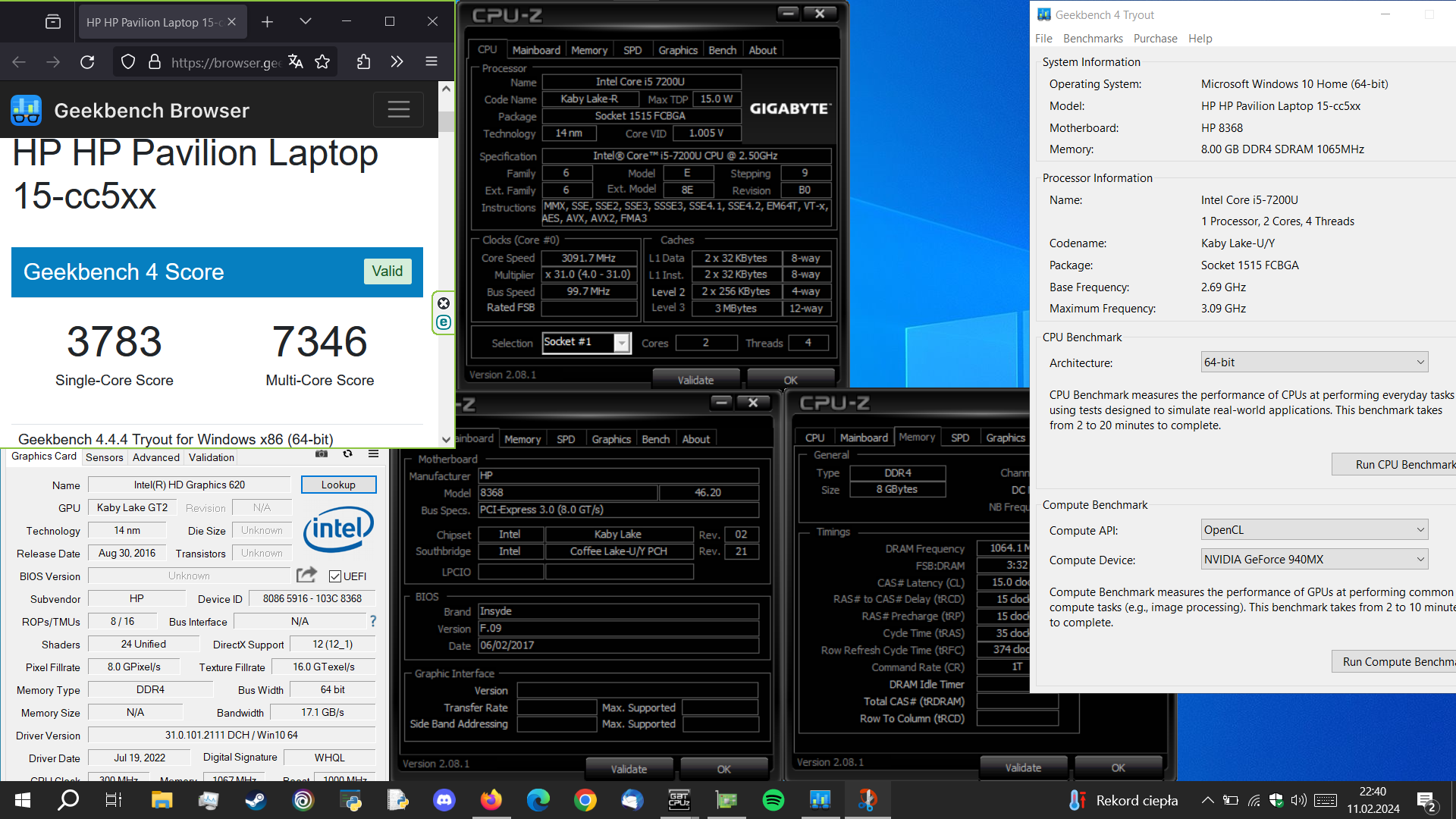Open Google Chrome from the taskbar
The width and height of the screenshot is (1456, 819).
tap(585, 800)
